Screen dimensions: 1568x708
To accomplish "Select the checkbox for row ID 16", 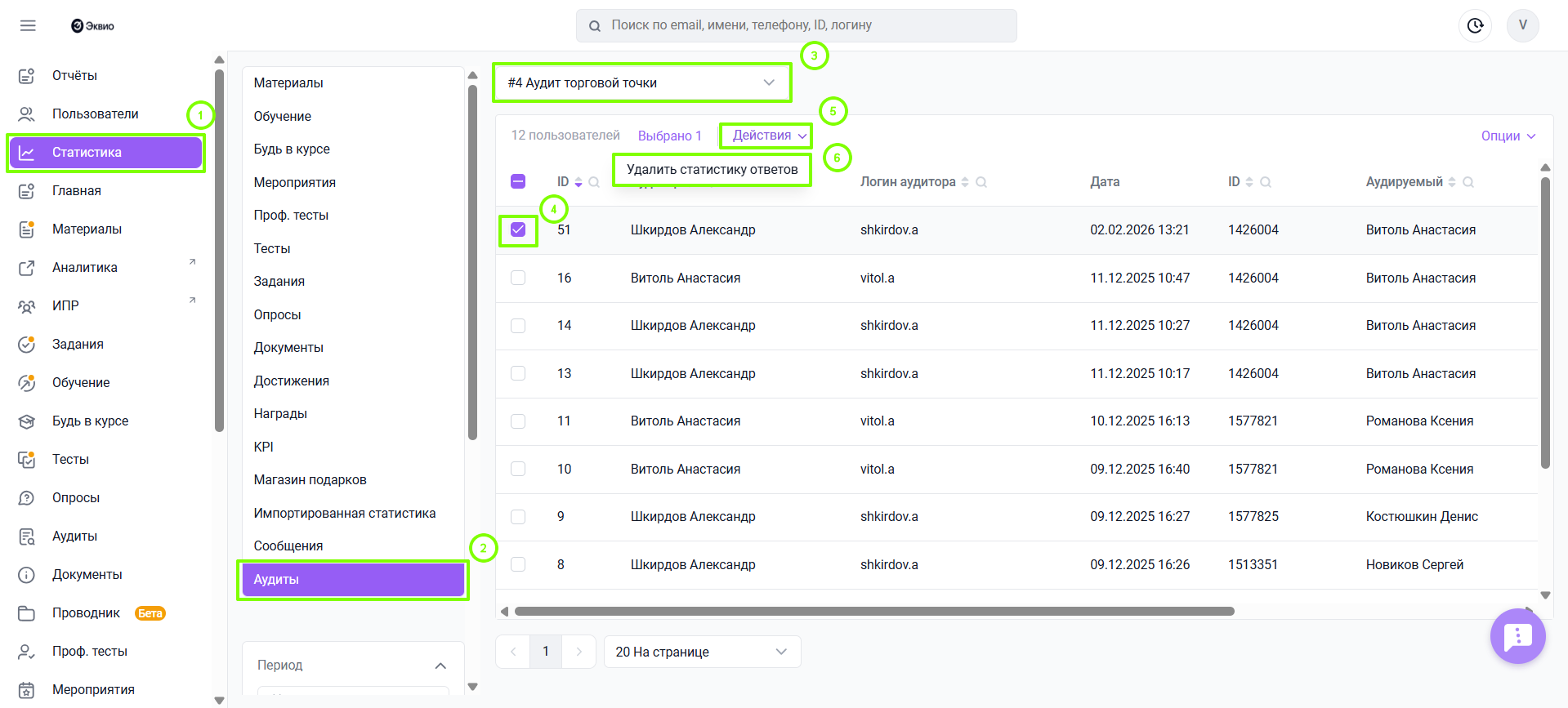I will click(x=518, y=278).
